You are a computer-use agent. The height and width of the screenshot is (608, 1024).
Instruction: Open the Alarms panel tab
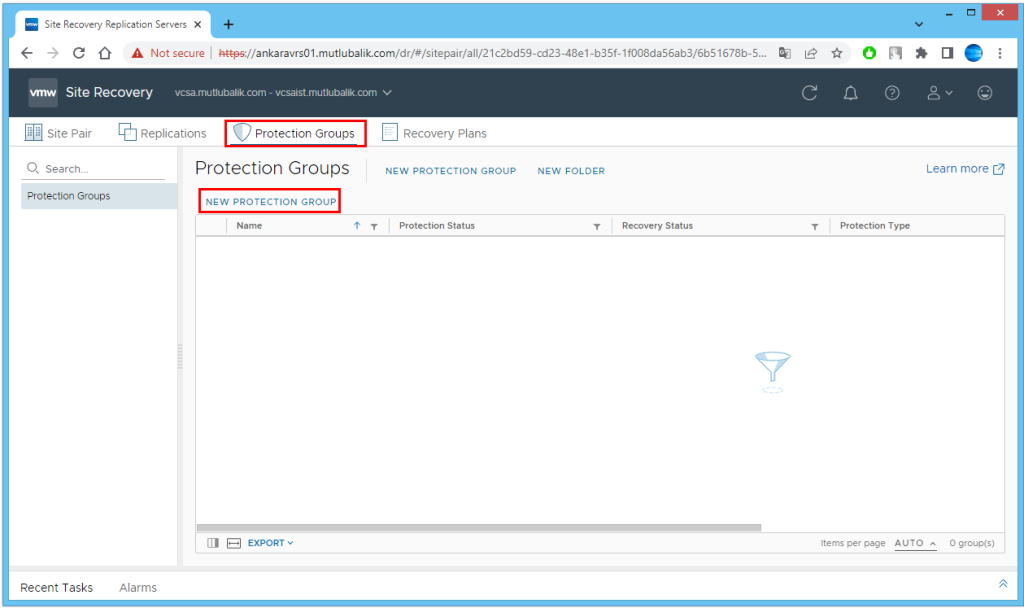[138, 587]
